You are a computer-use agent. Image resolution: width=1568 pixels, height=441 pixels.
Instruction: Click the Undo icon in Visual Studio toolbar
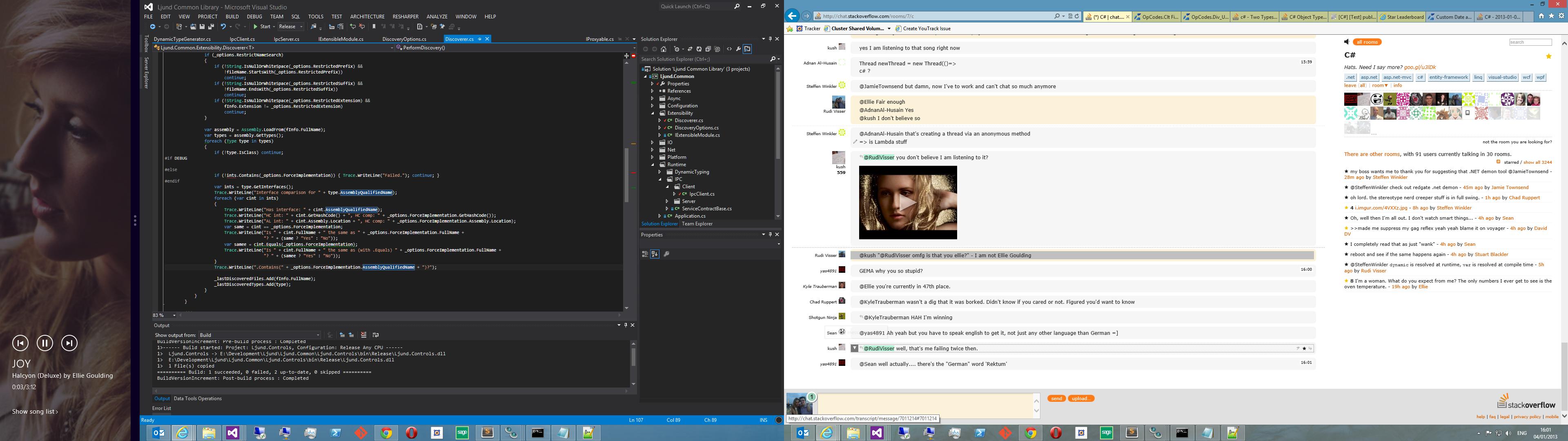(223, 27)
